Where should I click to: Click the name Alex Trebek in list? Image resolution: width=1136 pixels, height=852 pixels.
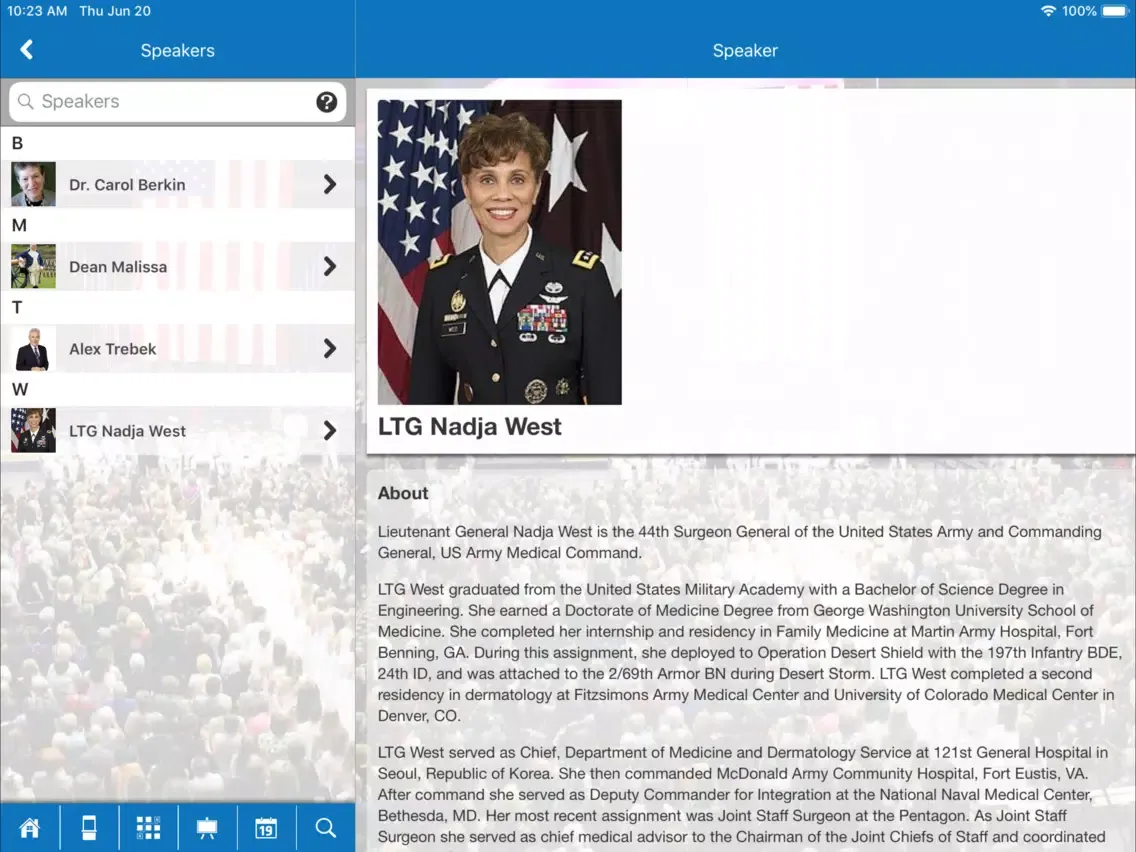(x=112, y=349)
